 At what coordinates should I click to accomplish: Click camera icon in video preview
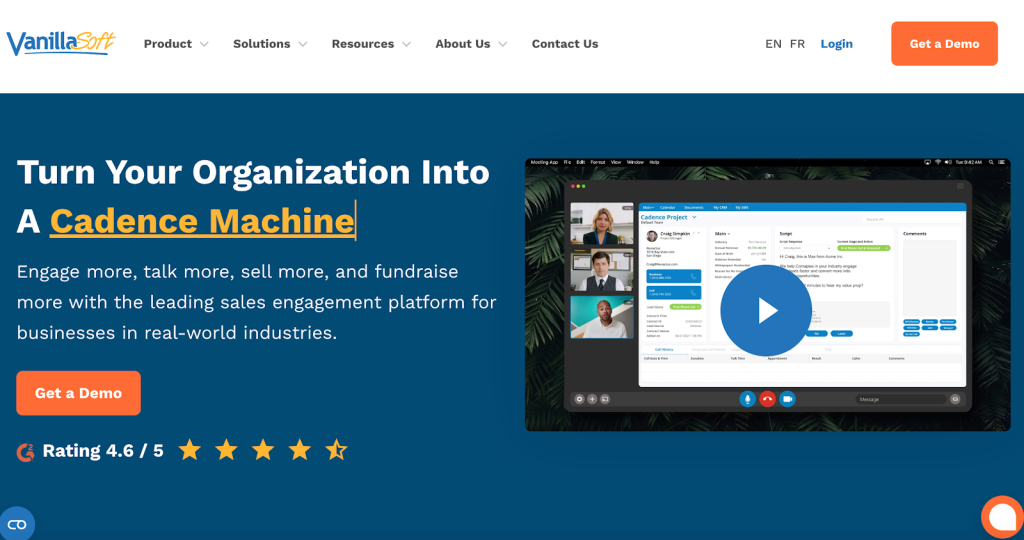click(788, 399)
